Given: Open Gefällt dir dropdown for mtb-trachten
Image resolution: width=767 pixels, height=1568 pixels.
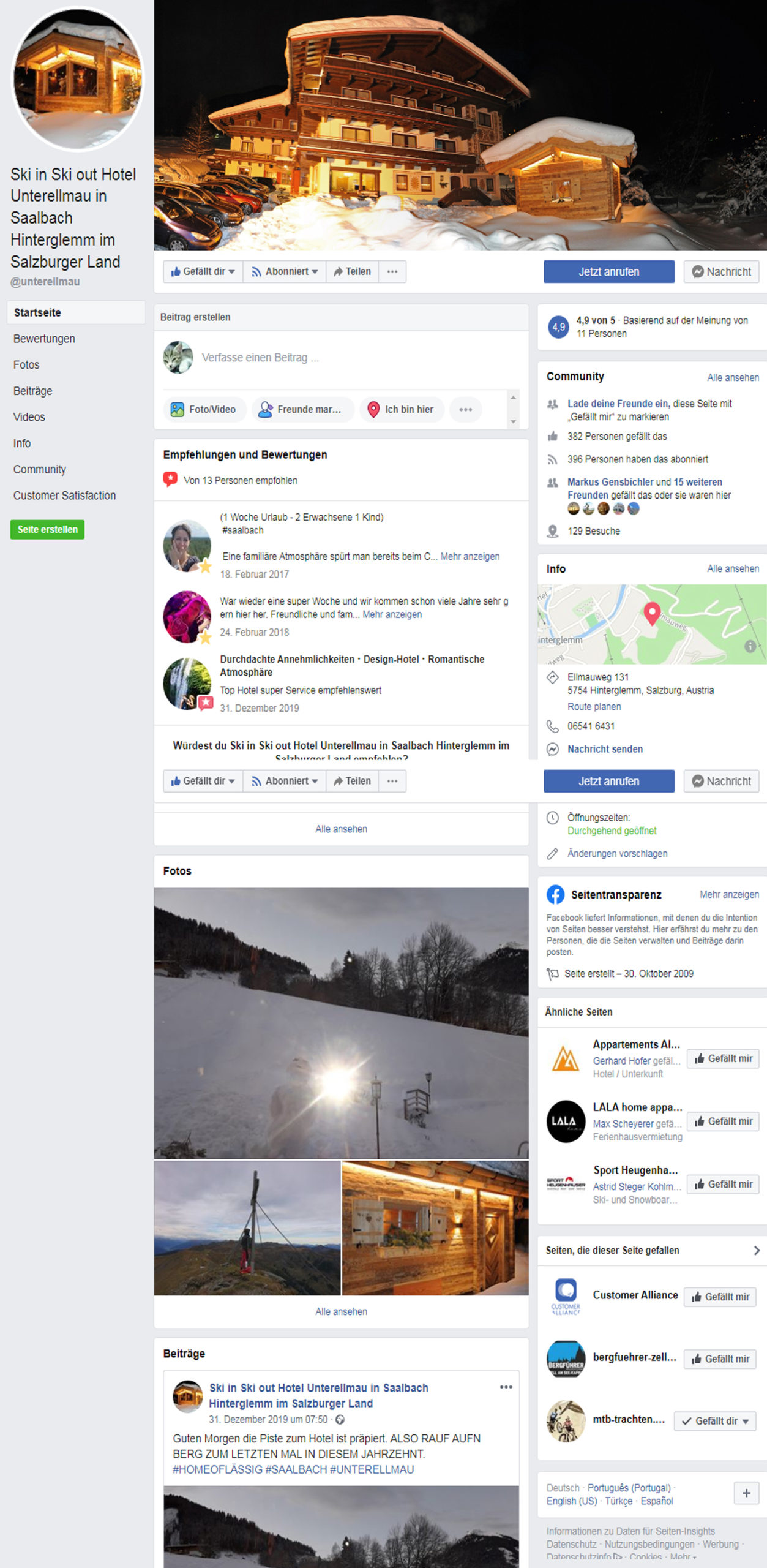Looking at the screenshot, I should coord(715,1421).
